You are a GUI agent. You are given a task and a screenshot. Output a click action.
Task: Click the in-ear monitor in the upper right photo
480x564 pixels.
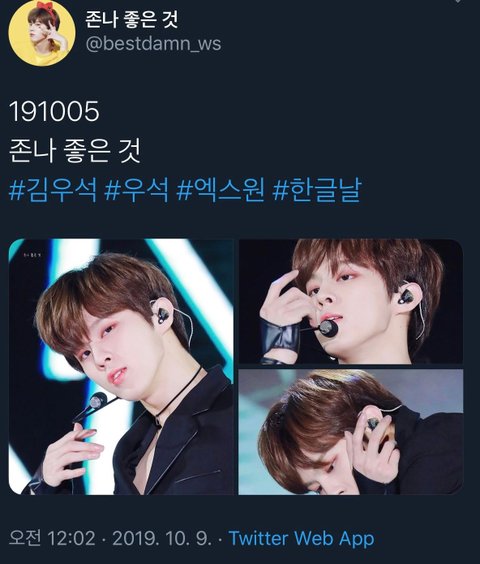point(407,297)
